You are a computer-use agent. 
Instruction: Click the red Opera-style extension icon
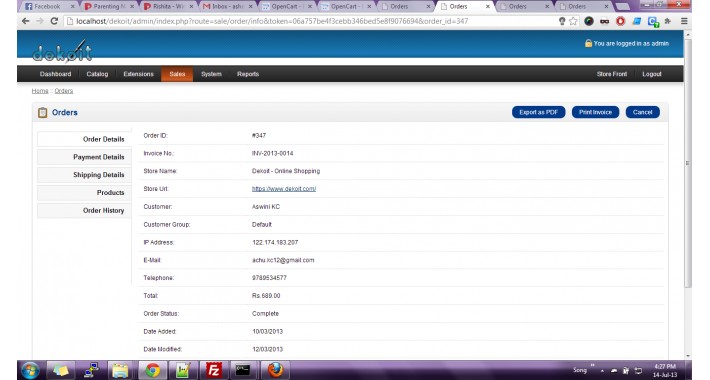coord(620,21)
